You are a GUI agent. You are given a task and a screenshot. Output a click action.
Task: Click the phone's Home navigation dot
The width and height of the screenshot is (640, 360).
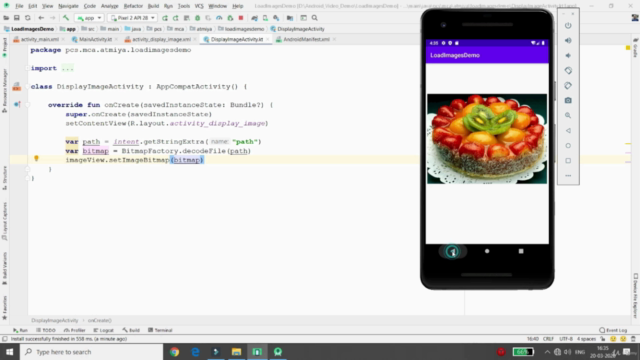487,251
